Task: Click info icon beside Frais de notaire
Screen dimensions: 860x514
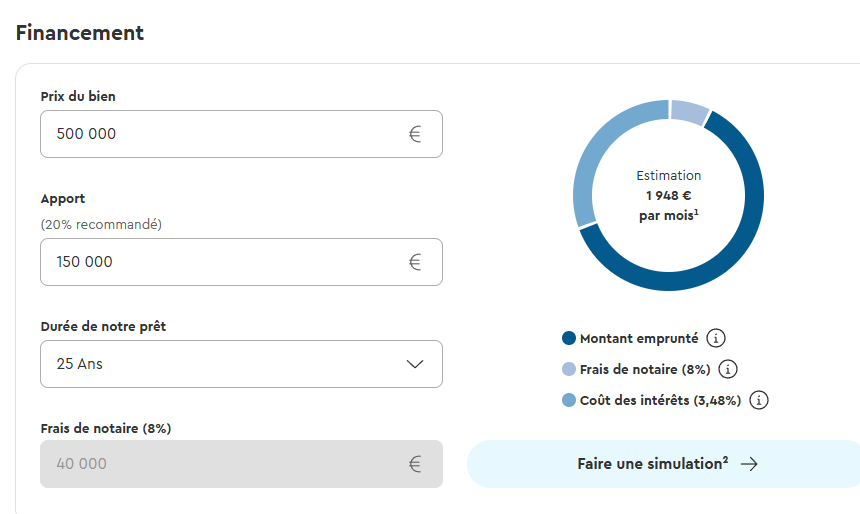Action: coord(728,369)
